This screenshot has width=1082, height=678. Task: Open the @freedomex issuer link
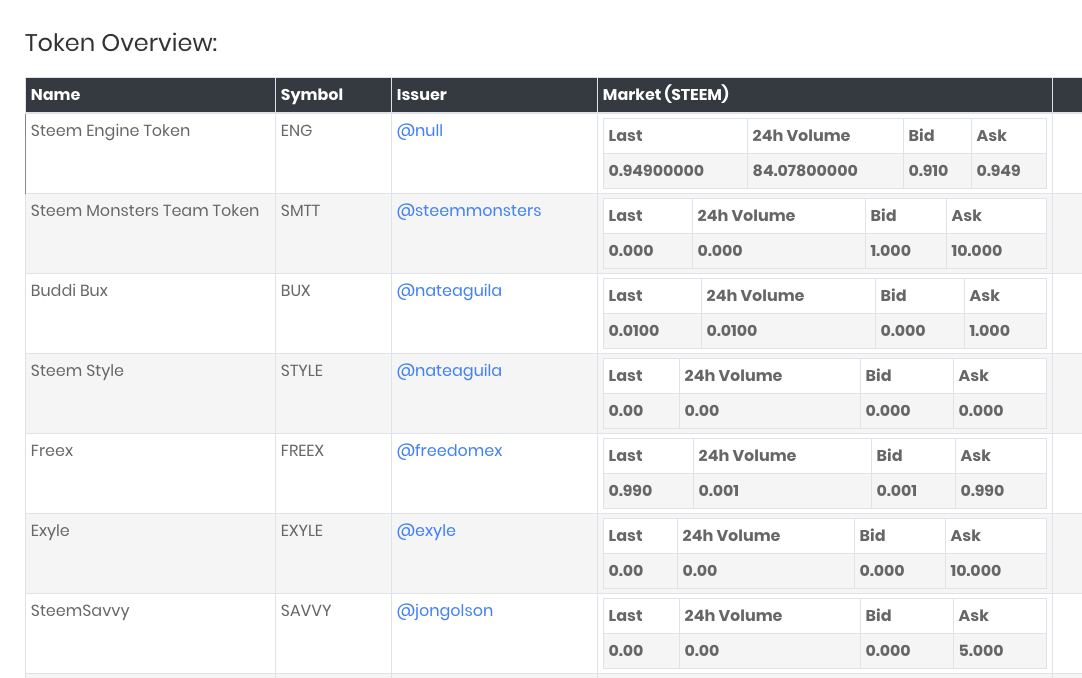point(449,450)
